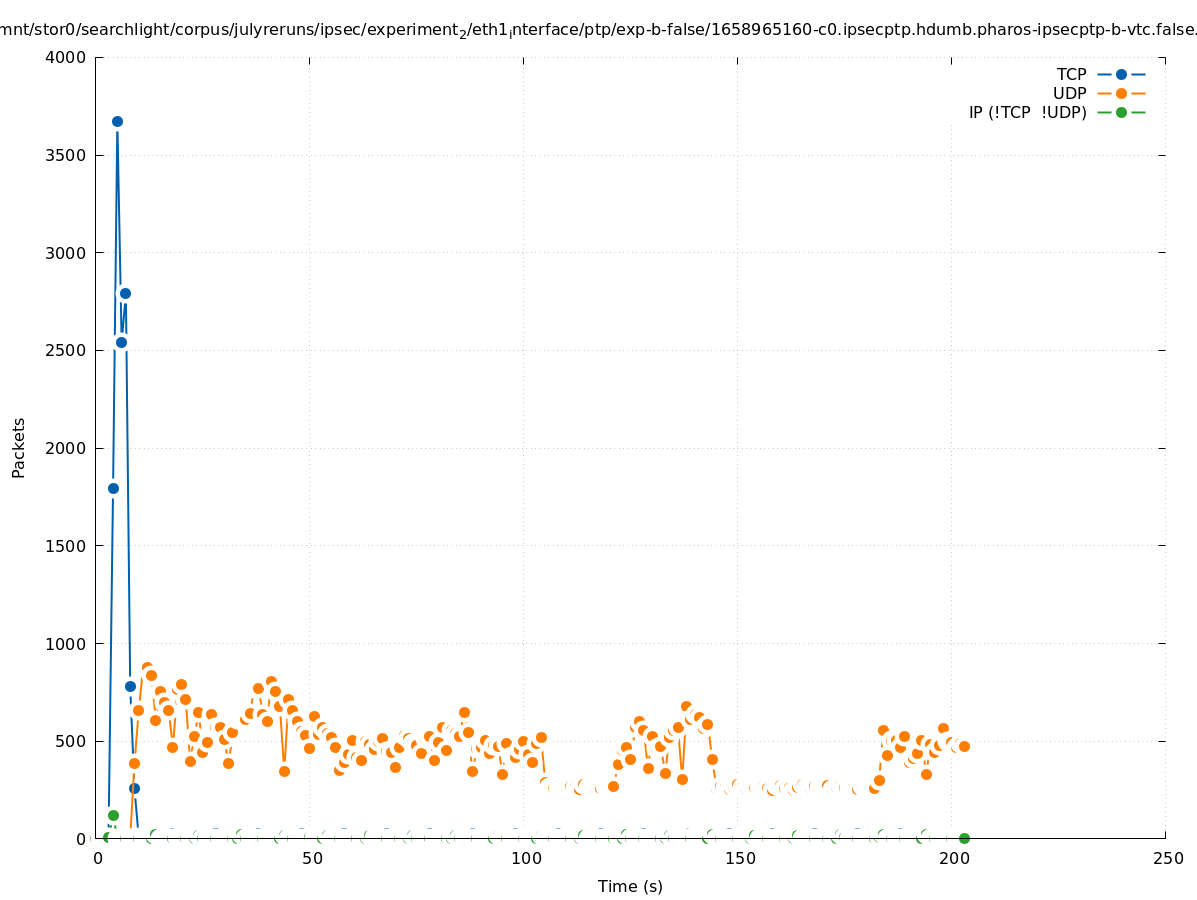Screen dimensions: 1197x900
Task: Select the IP (!TCP !UDP) legend label
Action: (1027, 112)
